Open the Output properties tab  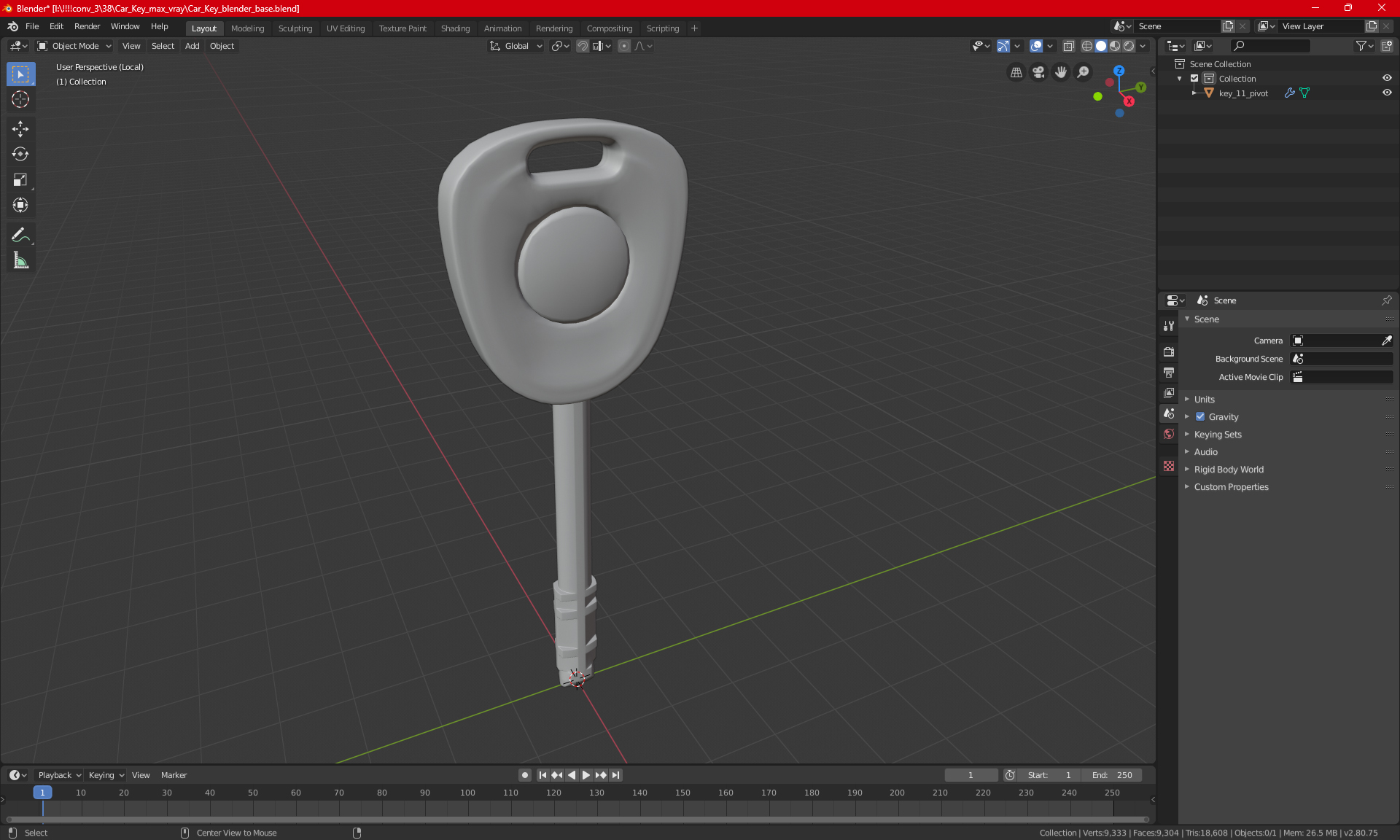[1169, 373]
